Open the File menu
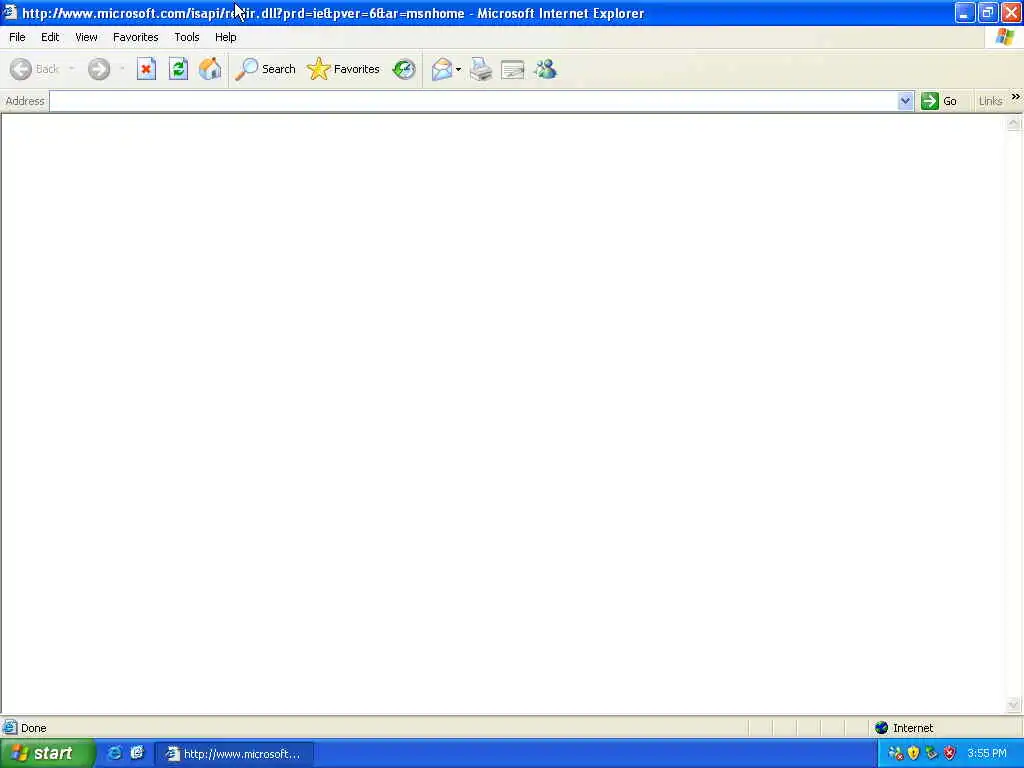The height and width of the screenshot is (768, 1024). pos(17,37)
